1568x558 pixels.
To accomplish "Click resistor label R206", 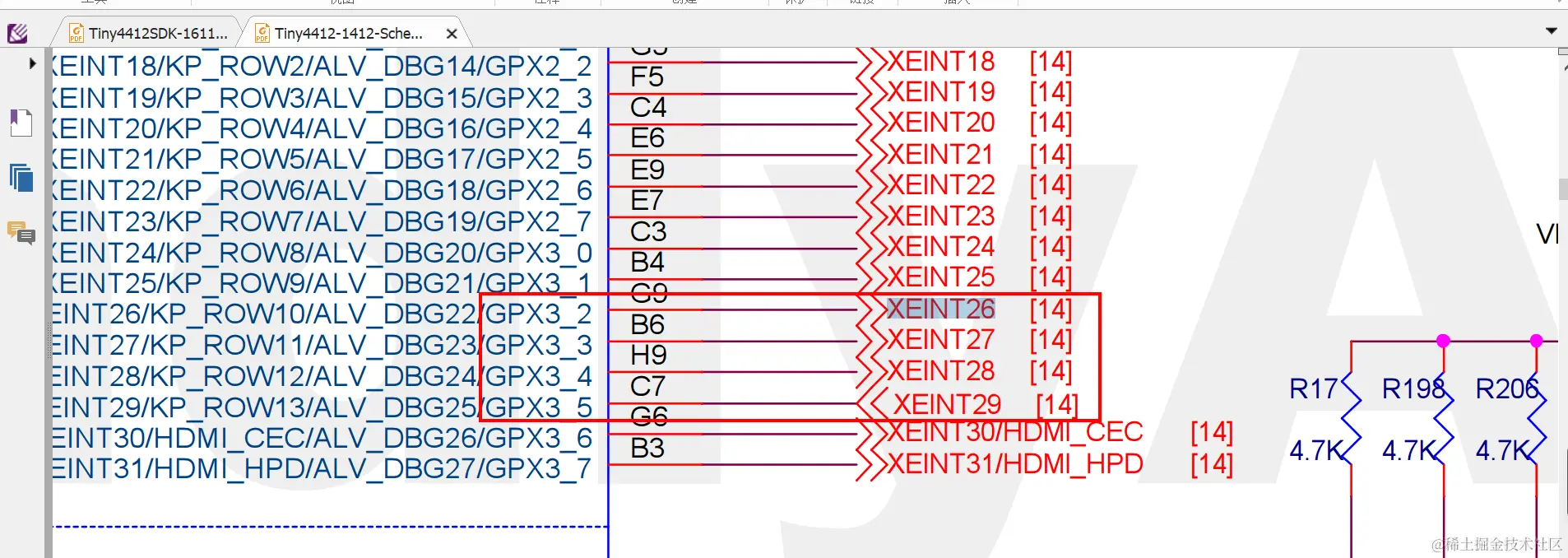I will pyautogui.click(x=1507, y=388).
